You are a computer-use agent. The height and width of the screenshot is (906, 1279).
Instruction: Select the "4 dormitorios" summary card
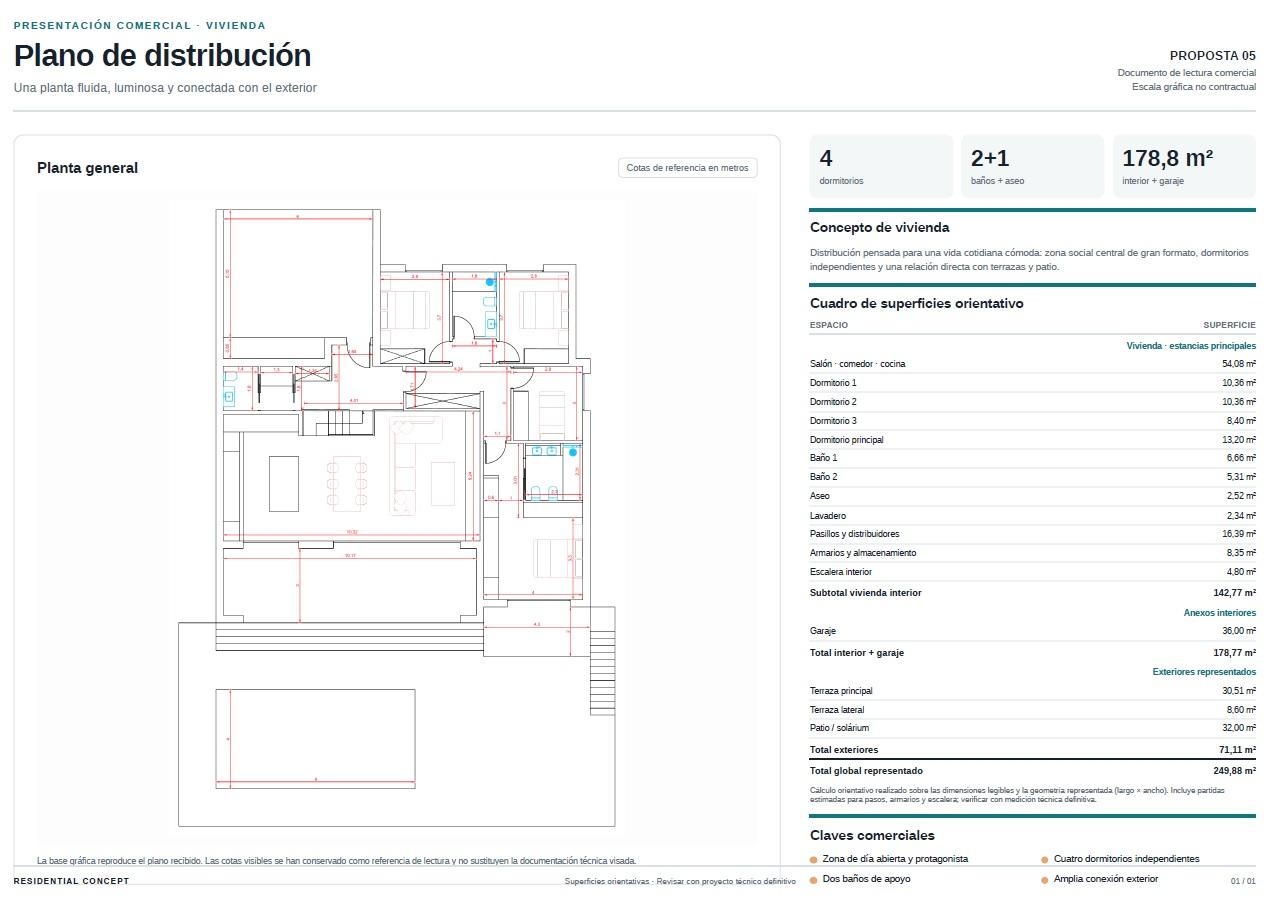tap(881, 166)
